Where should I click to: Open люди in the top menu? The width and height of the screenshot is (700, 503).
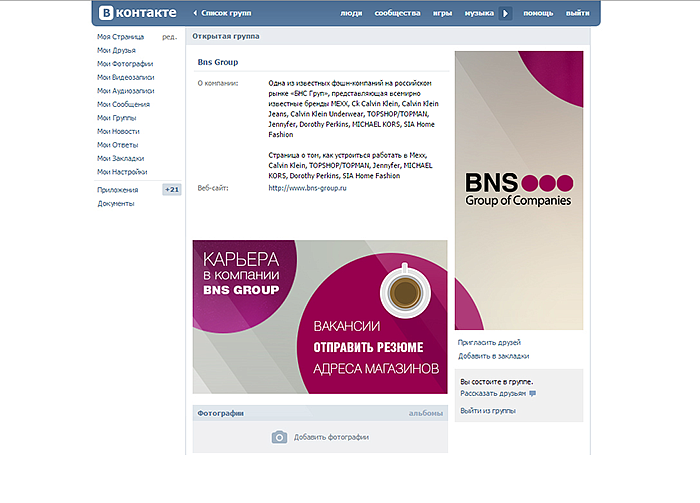pos(351,13)
